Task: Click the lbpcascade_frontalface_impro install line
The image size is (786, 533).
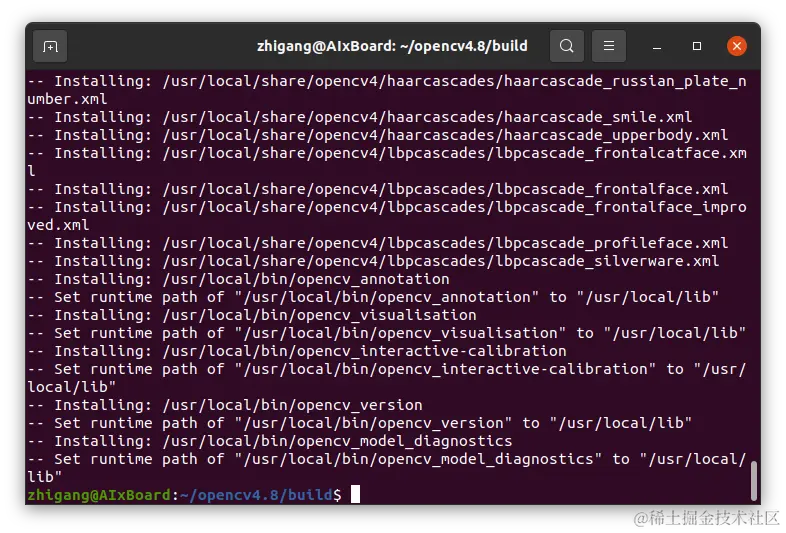Action: point(387,216)
